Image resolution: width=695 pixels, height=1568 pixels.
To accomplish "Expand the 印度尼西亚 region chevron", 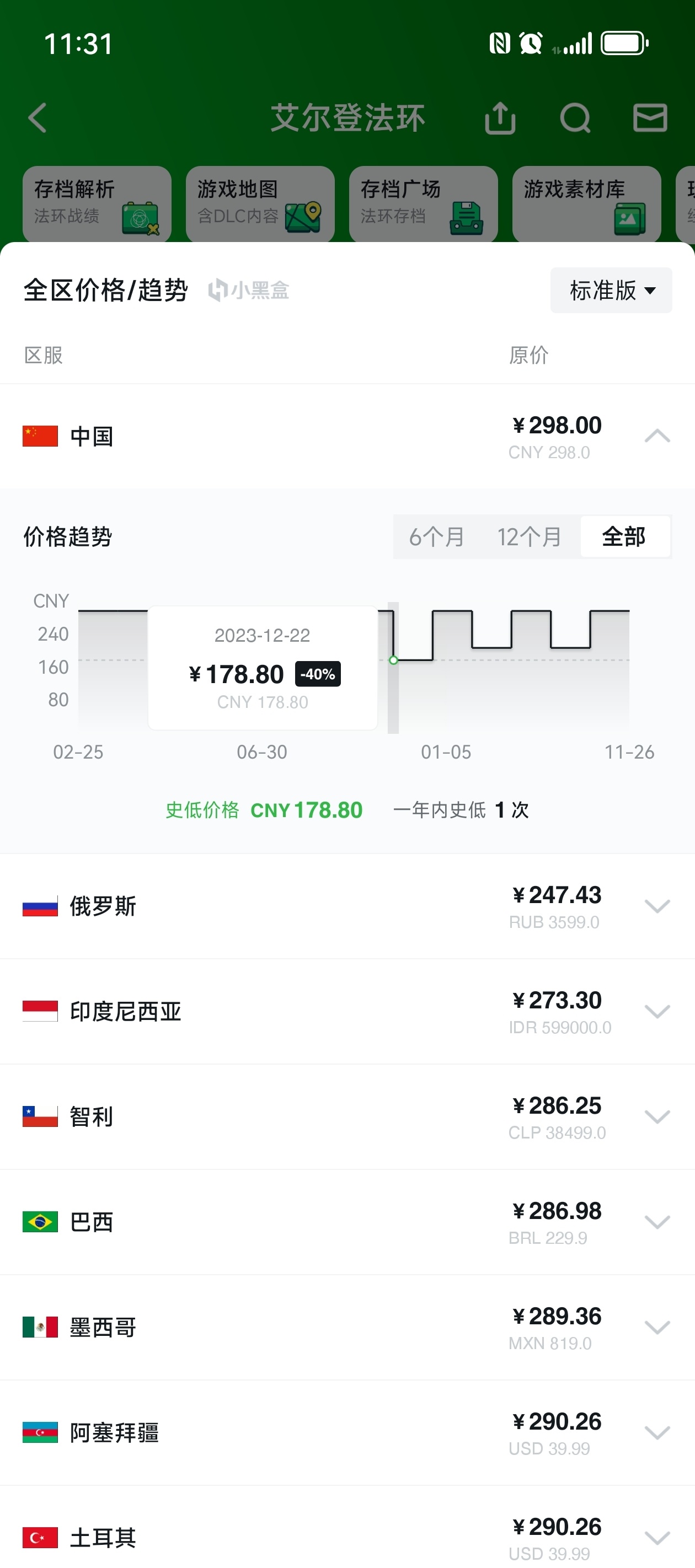I will [x=657, y=1012].
